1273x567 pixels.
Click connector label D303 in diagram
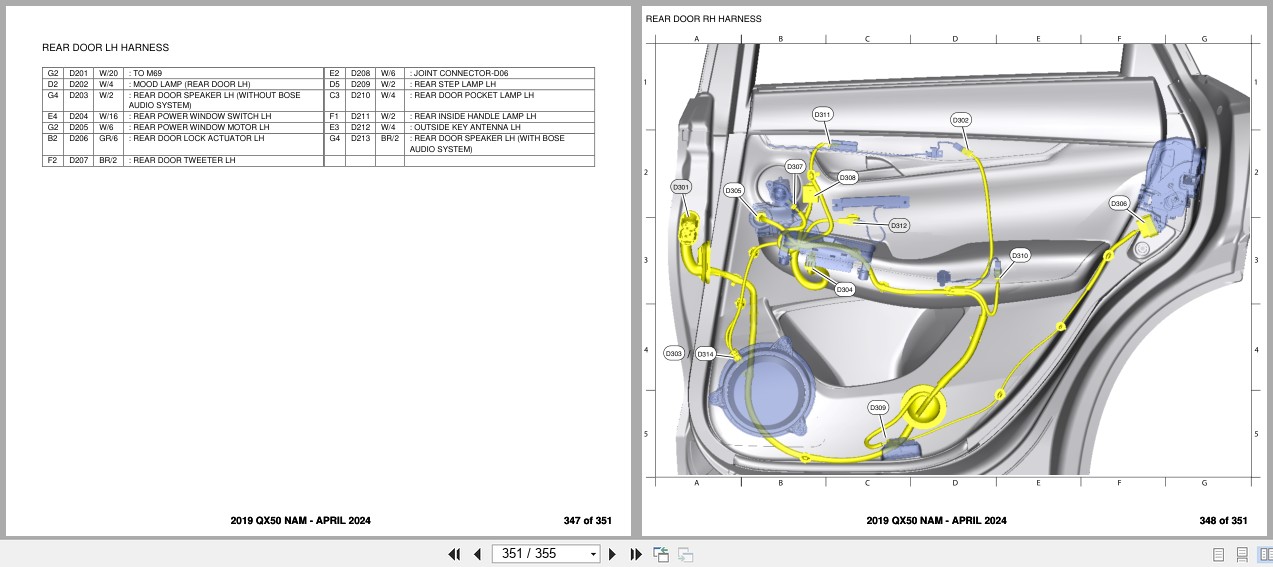674,353
